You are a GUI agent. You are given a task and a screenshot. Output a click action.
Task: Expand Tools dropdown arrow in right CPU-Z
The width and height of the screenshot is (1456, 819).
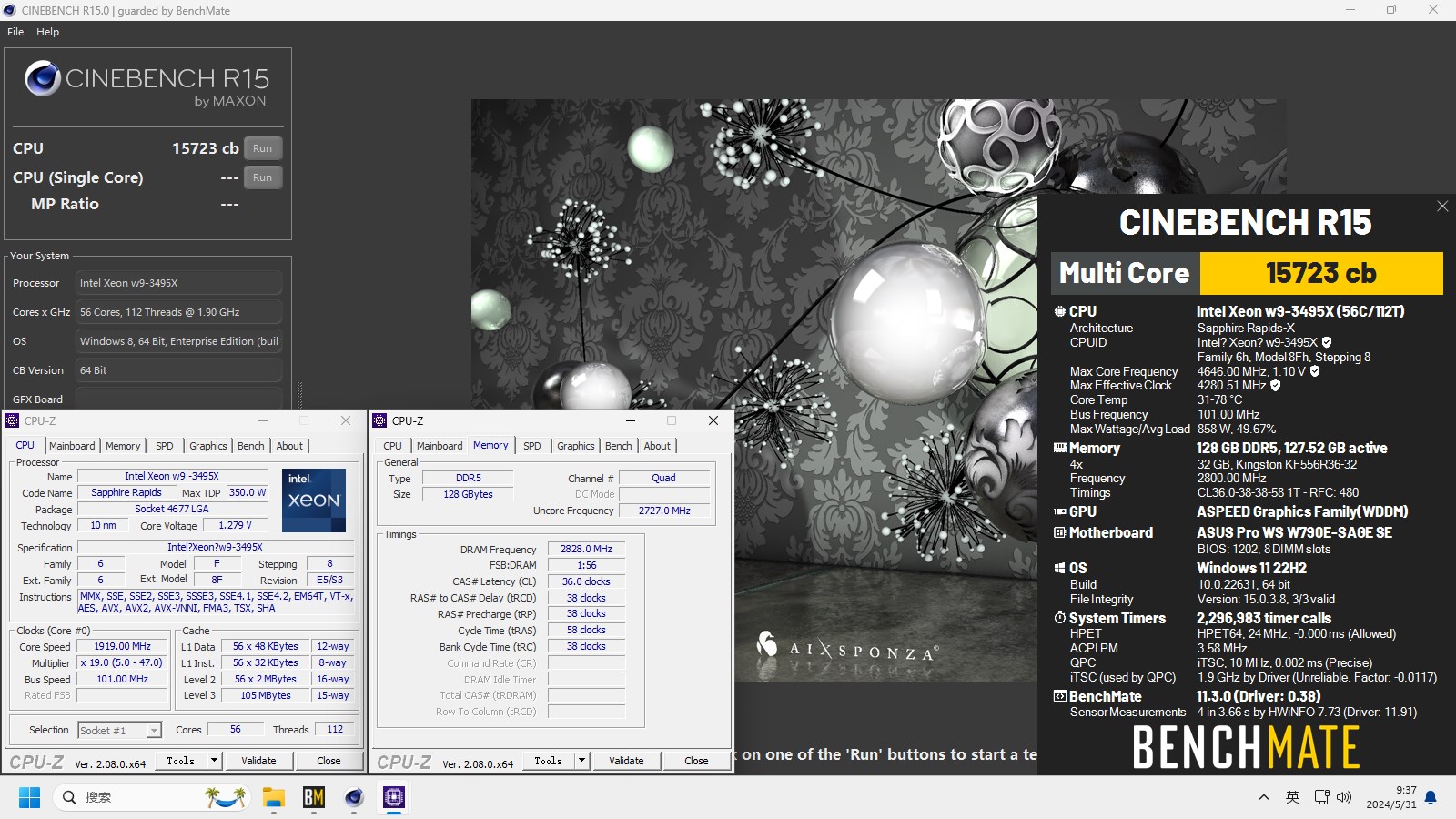[582, 761]
